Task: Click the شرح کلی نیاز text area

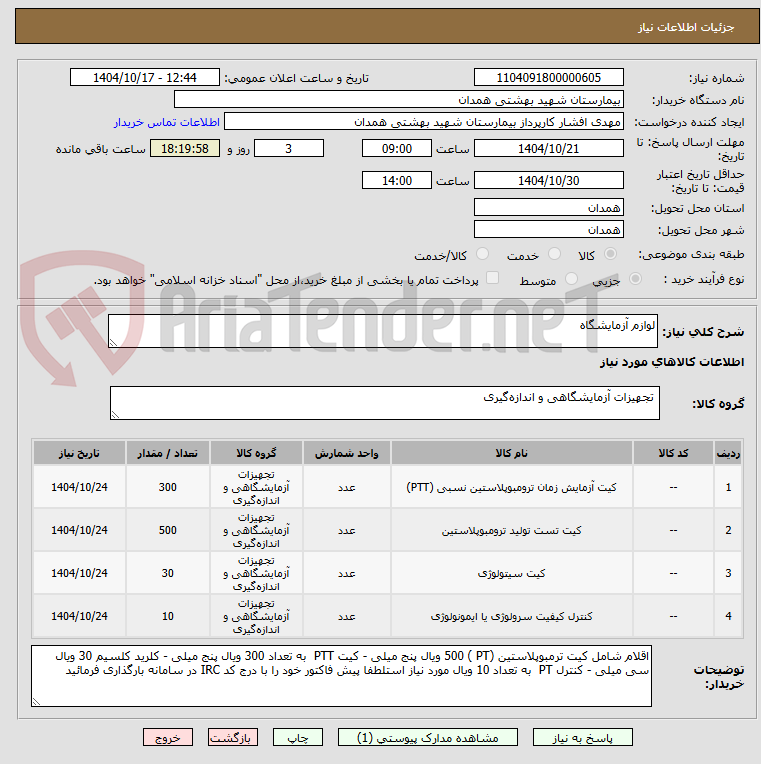Action: (383, 331)
